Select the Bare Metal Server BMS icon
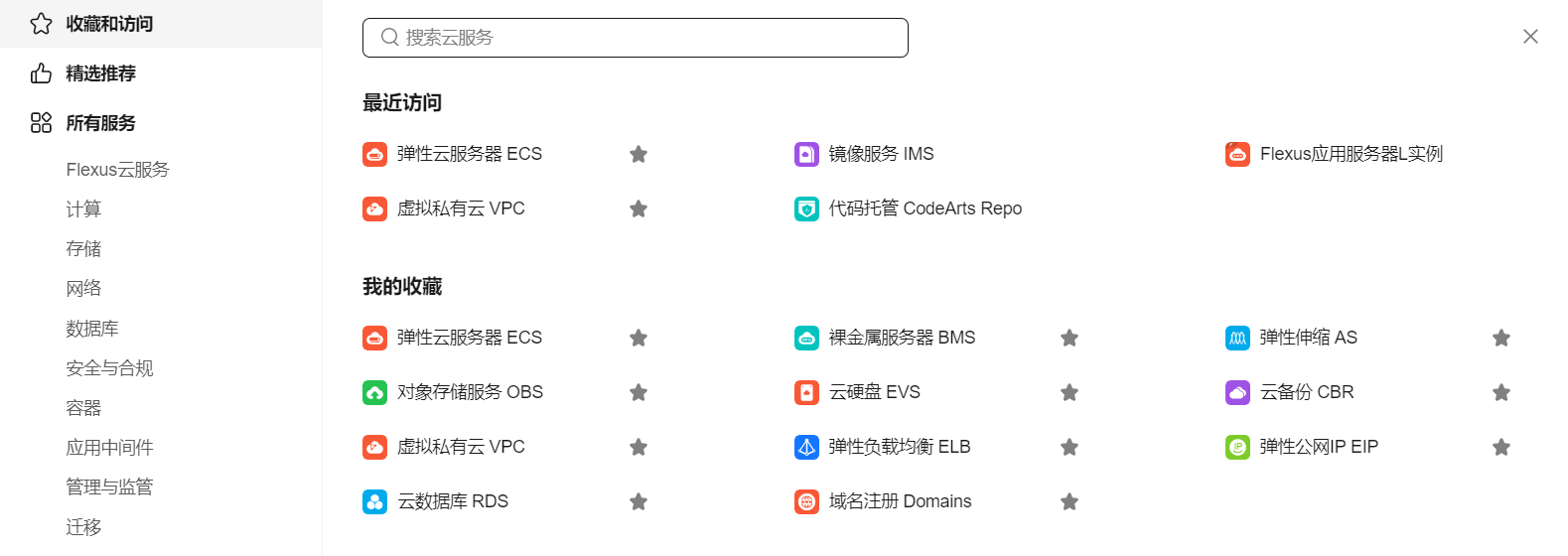 click(x=806, y=338)
